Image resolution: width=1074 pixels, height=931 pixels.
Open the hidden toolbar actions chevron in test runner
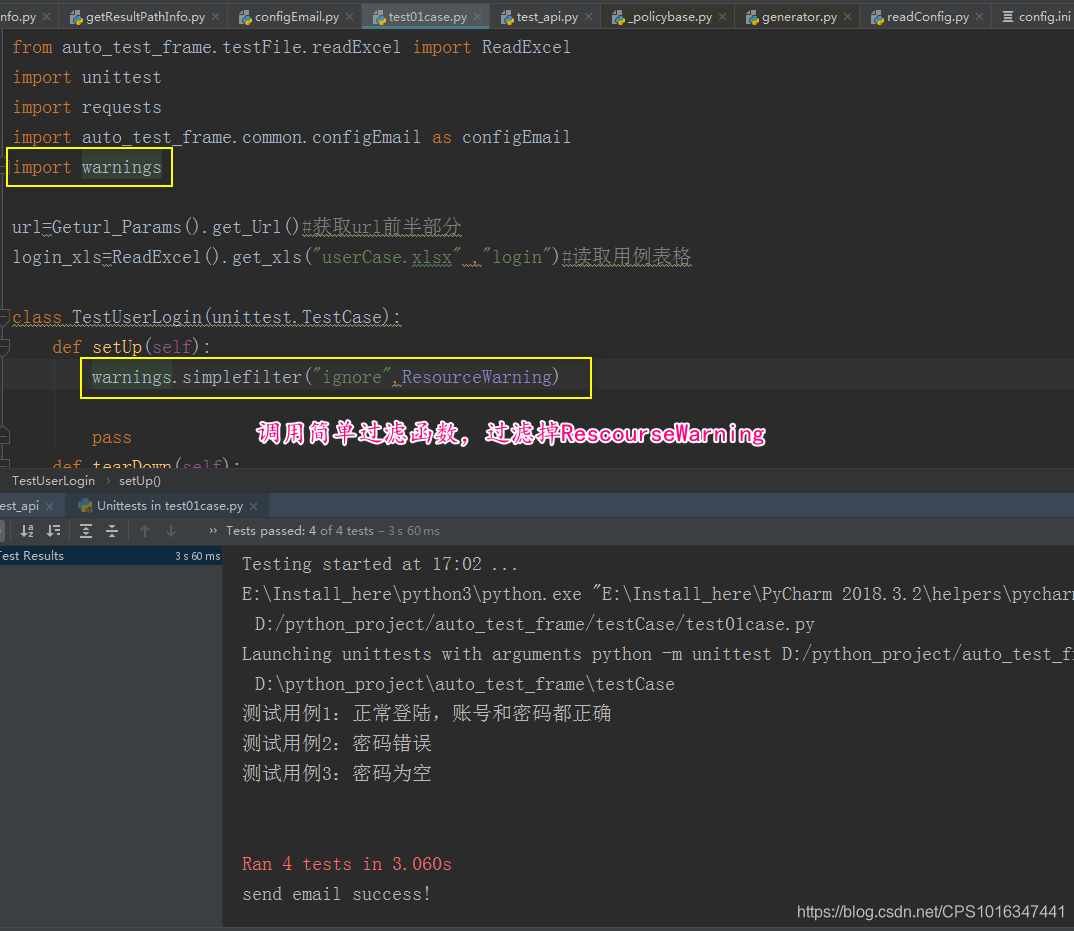[215, 530]
